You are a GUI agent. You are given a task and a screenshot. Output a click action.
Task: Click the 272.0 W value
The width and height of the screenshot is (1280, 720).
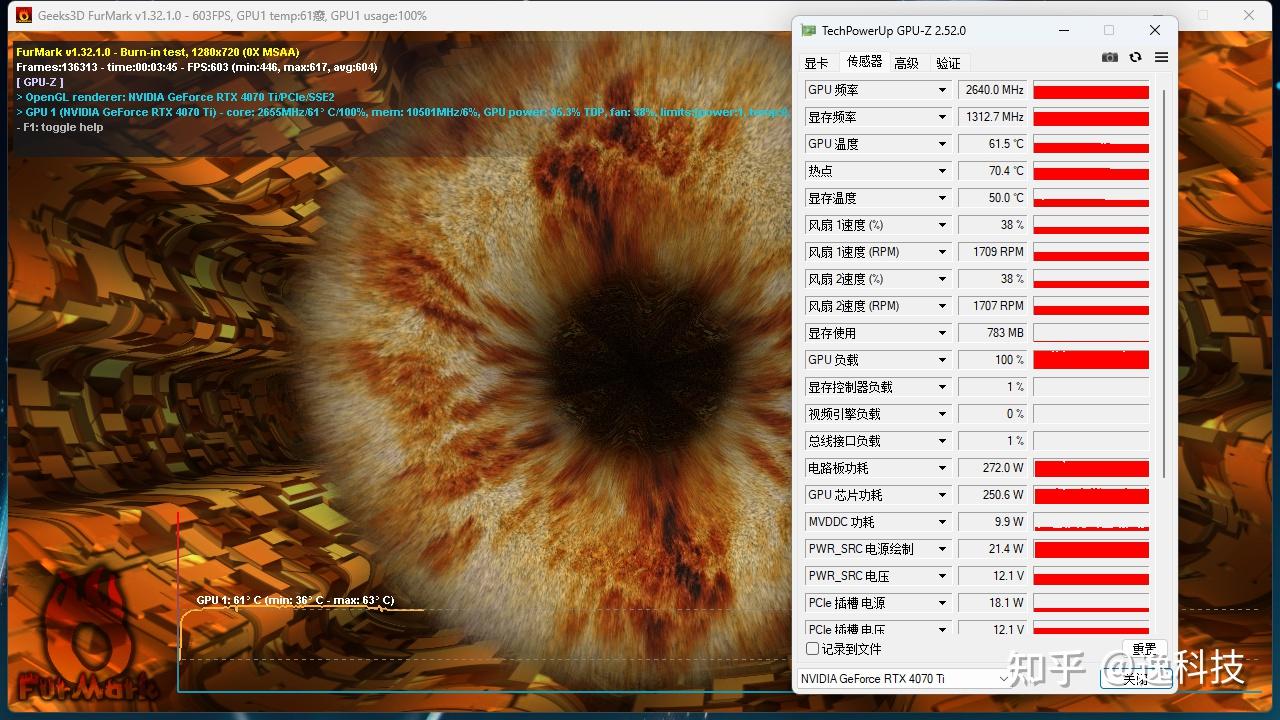click(993, 468)
